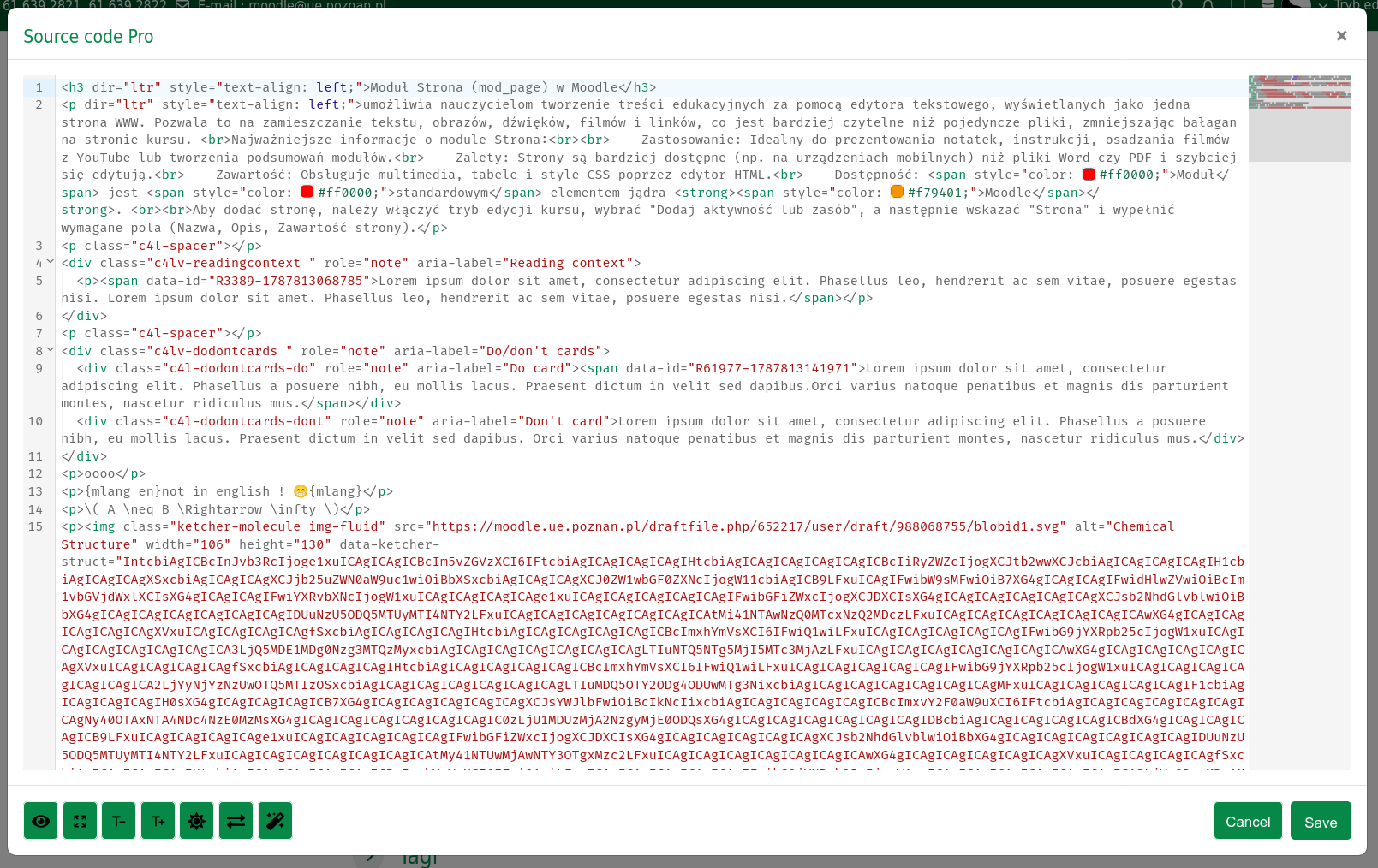Screen dimensions: 1378x868
Task: Click the "Reading context" aria-label value
Action: [x=568, y=263]
